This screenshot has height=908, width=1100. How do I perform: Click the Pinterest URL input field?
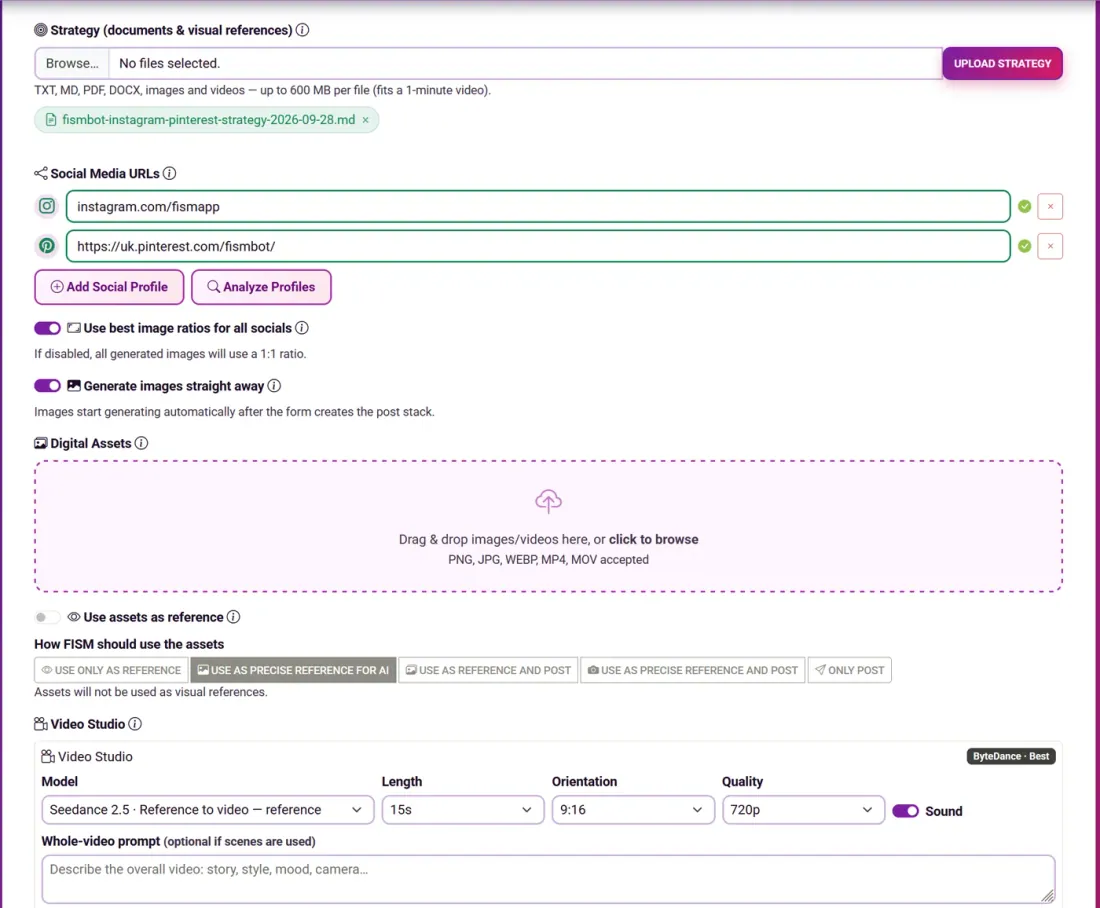click(x=538, y=246)
